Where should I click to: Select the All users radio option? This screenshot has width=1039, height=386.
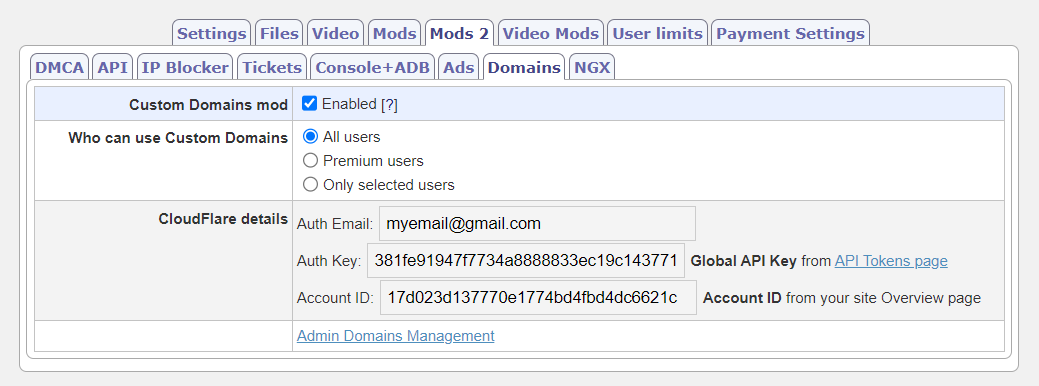click(x=310, y=137)
